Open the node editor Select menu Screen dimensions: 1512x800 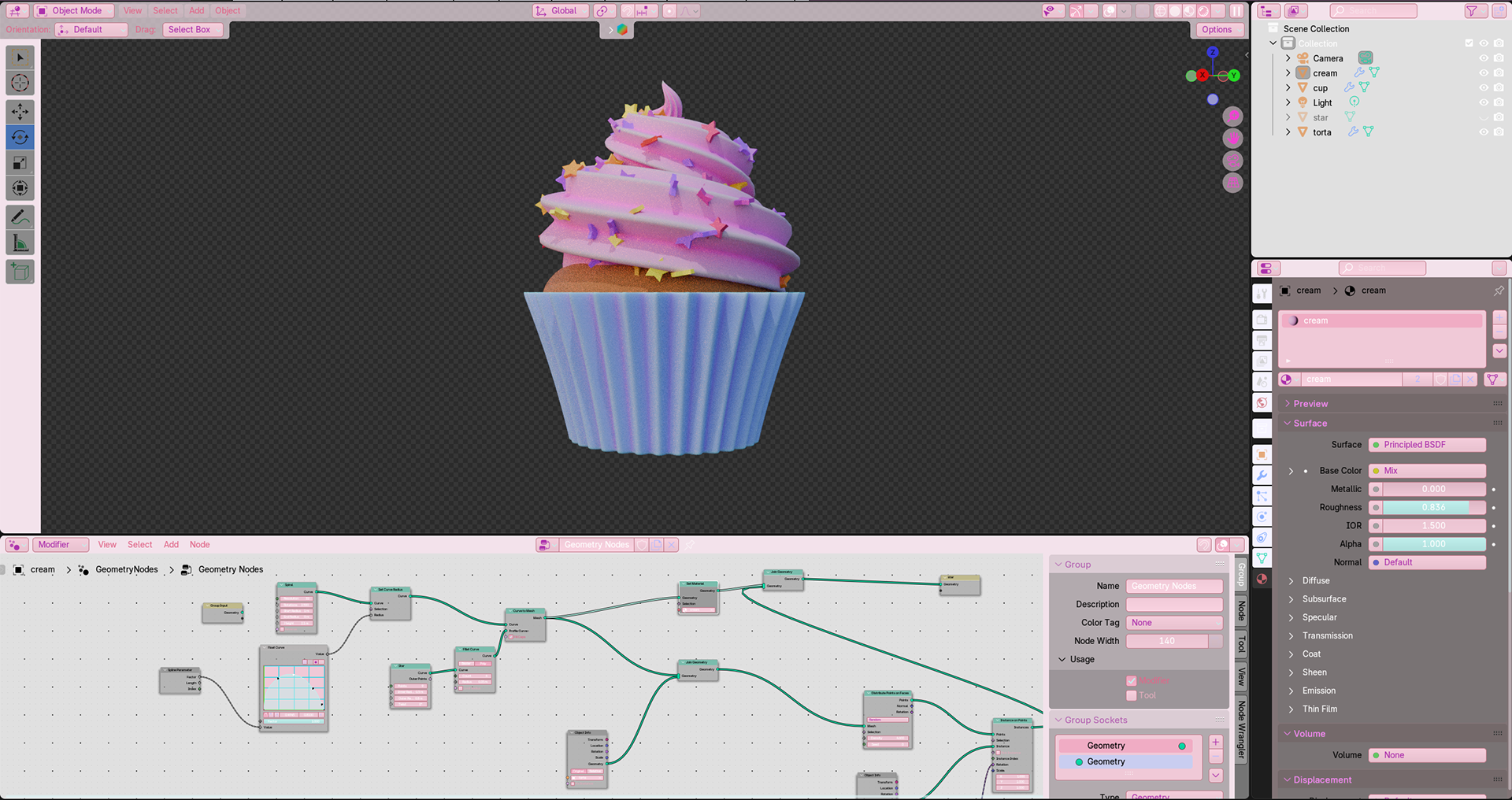(140, 545)
